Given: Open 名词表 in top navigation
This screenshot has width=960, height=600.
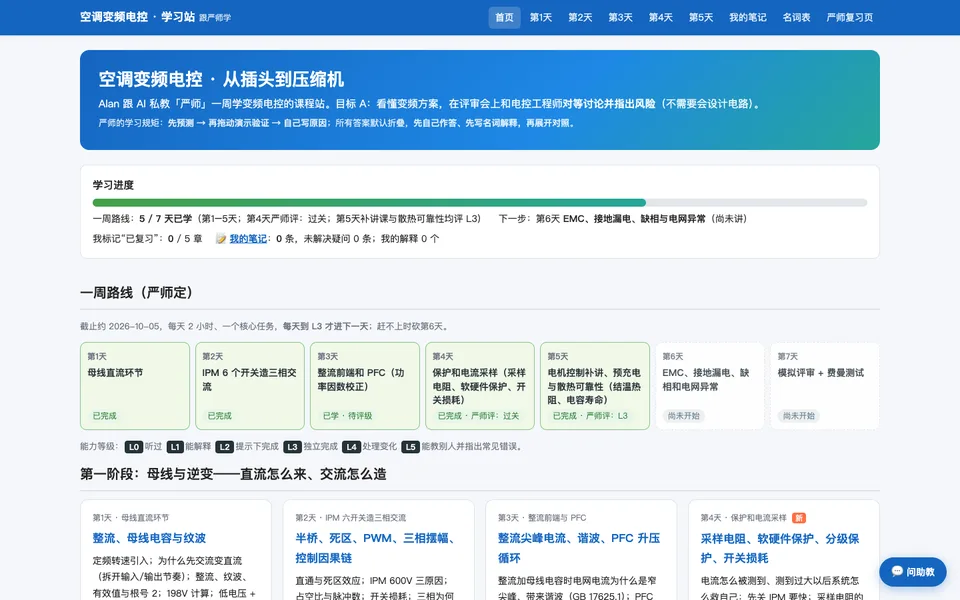Looking at the screenshot, I should (x=797, y=17).
